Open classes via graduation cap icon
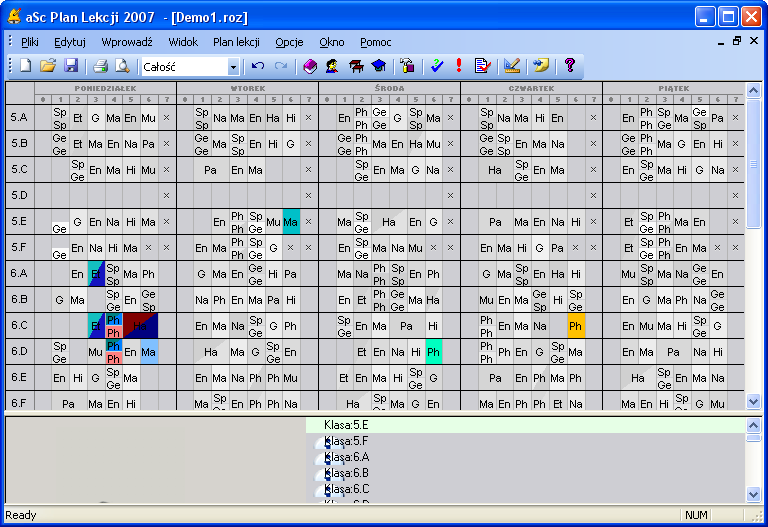The height and width of the screenshot is (527, 768). [x=379, y=66]
